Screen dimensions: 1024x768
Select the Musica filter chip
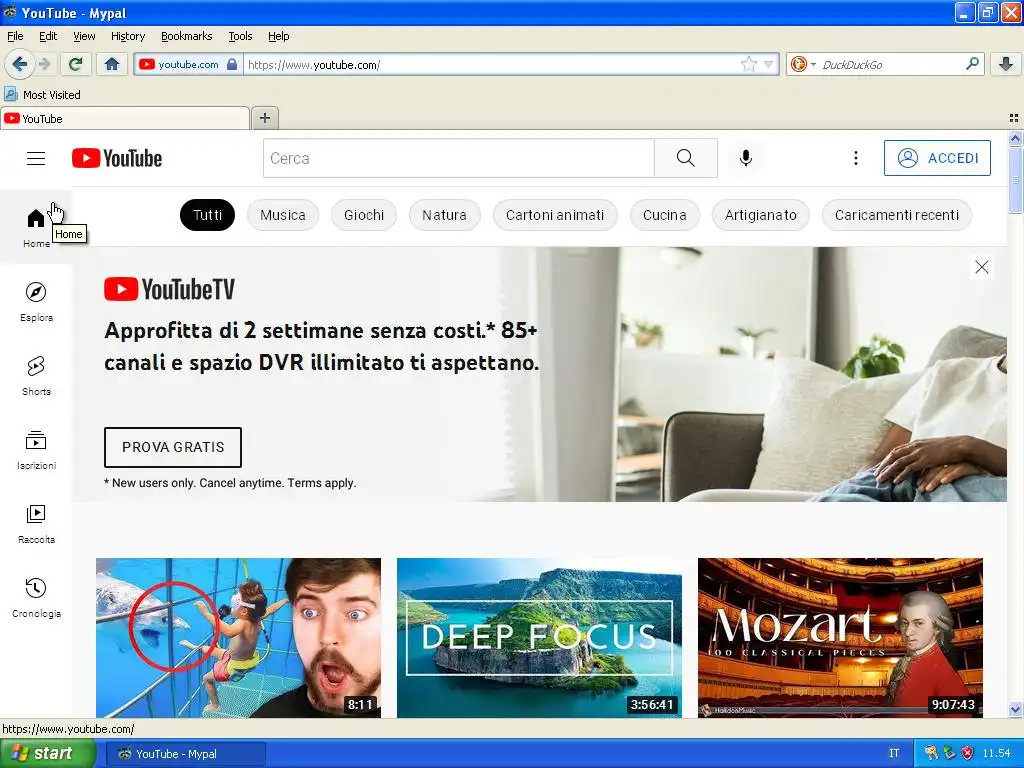coord(283,215)
